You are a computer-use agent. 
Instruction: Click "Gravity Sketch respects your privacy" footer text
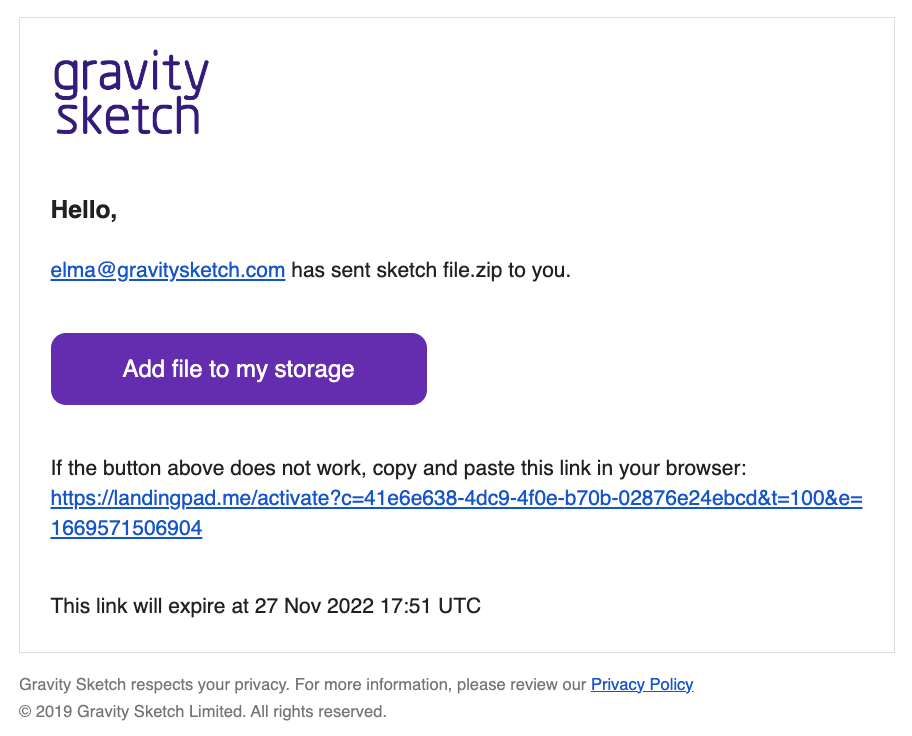[154, 684]
